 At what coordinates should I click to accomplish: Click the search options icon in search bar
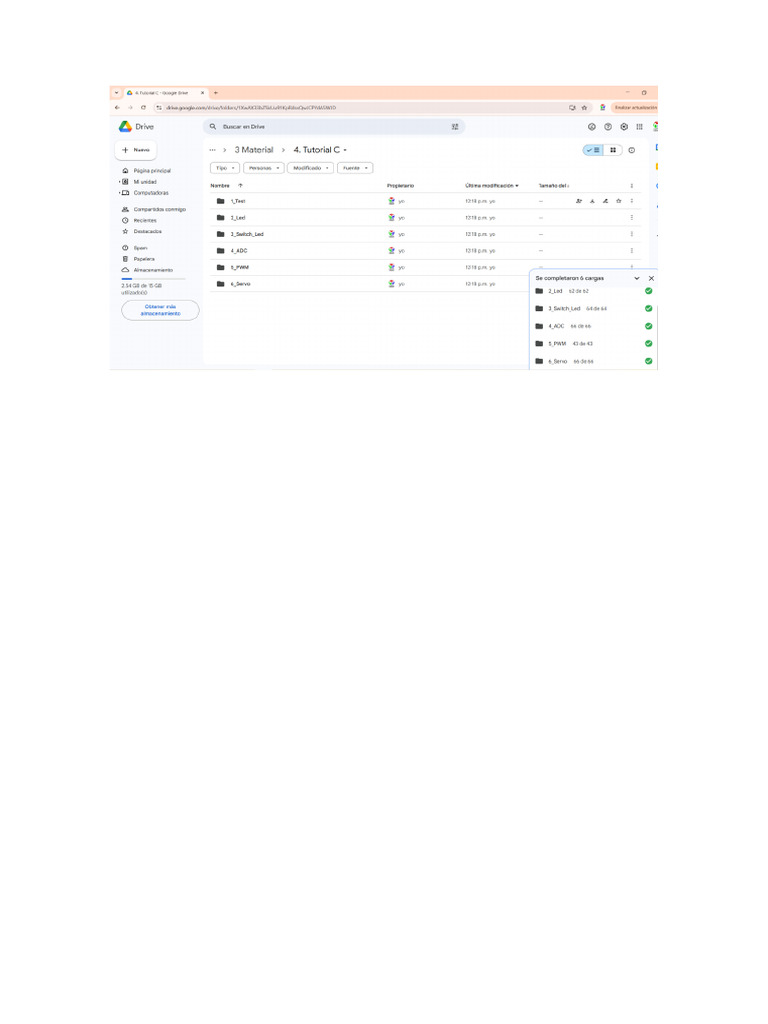[x=455, y=127]
